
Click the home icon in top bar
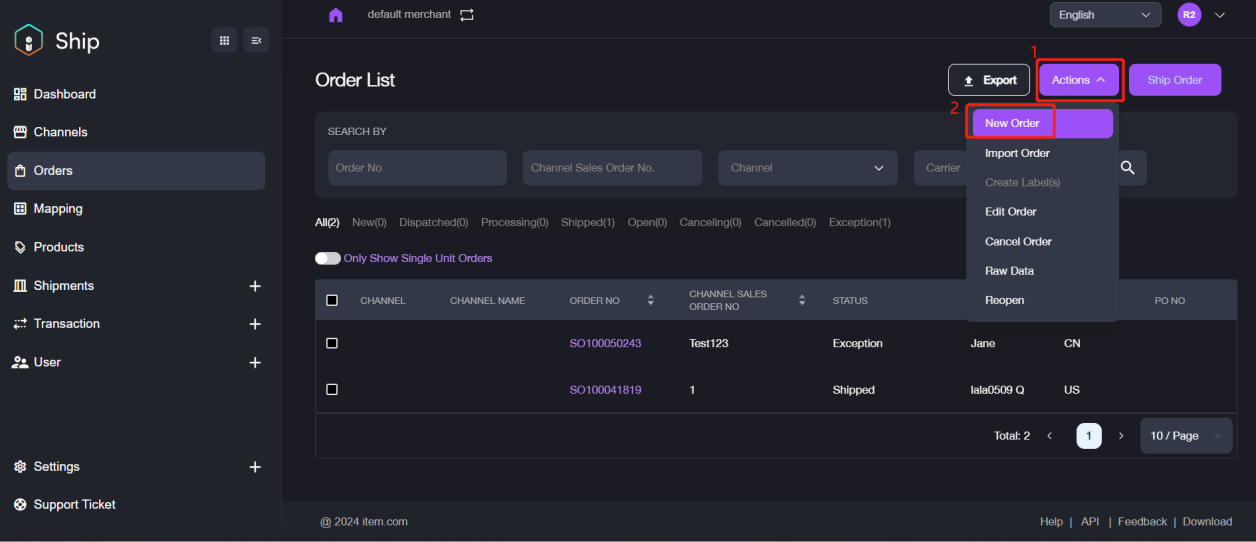[x=336, y=15]
